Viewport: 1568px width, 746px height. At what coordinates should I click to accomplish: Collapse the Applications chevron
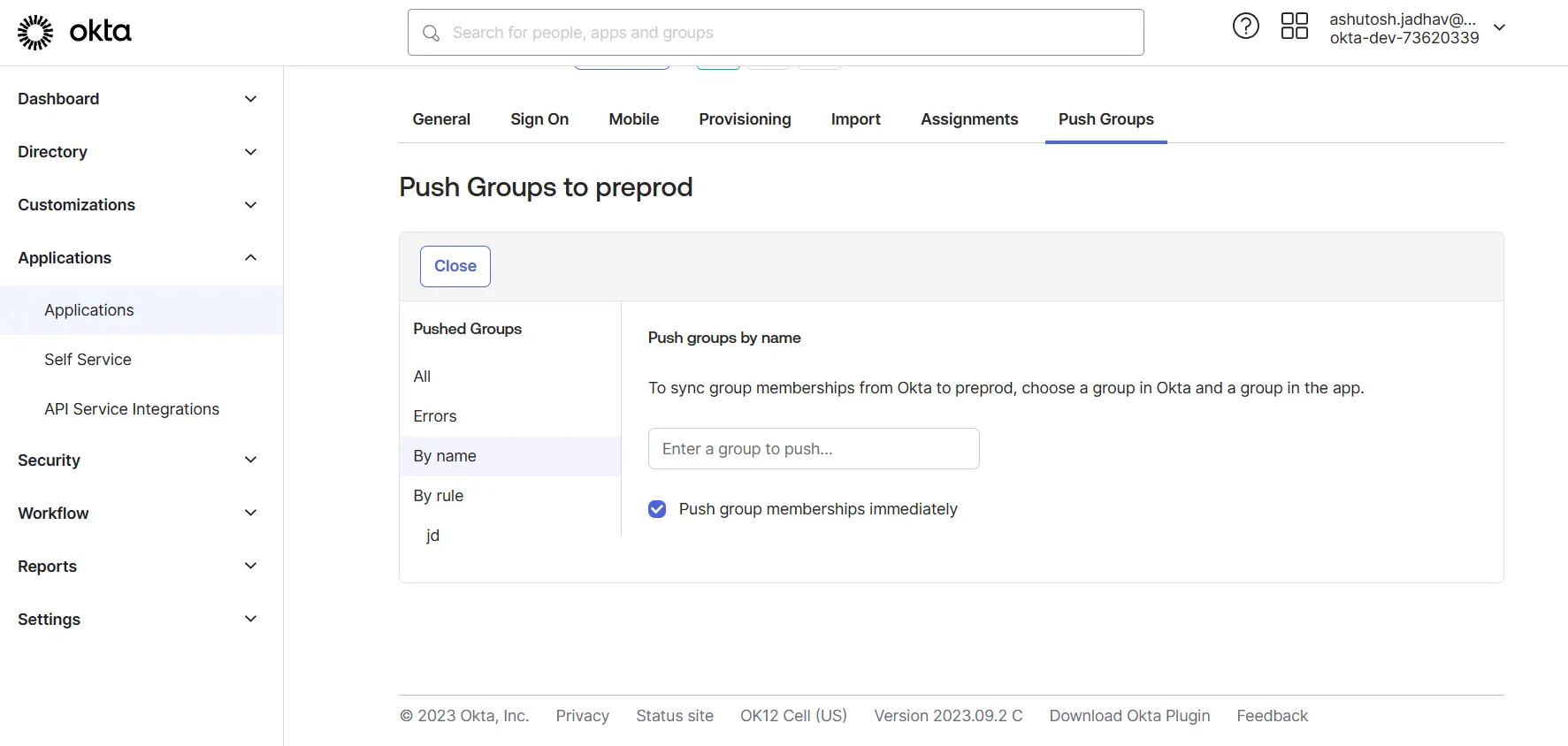(x=250, y=258)
